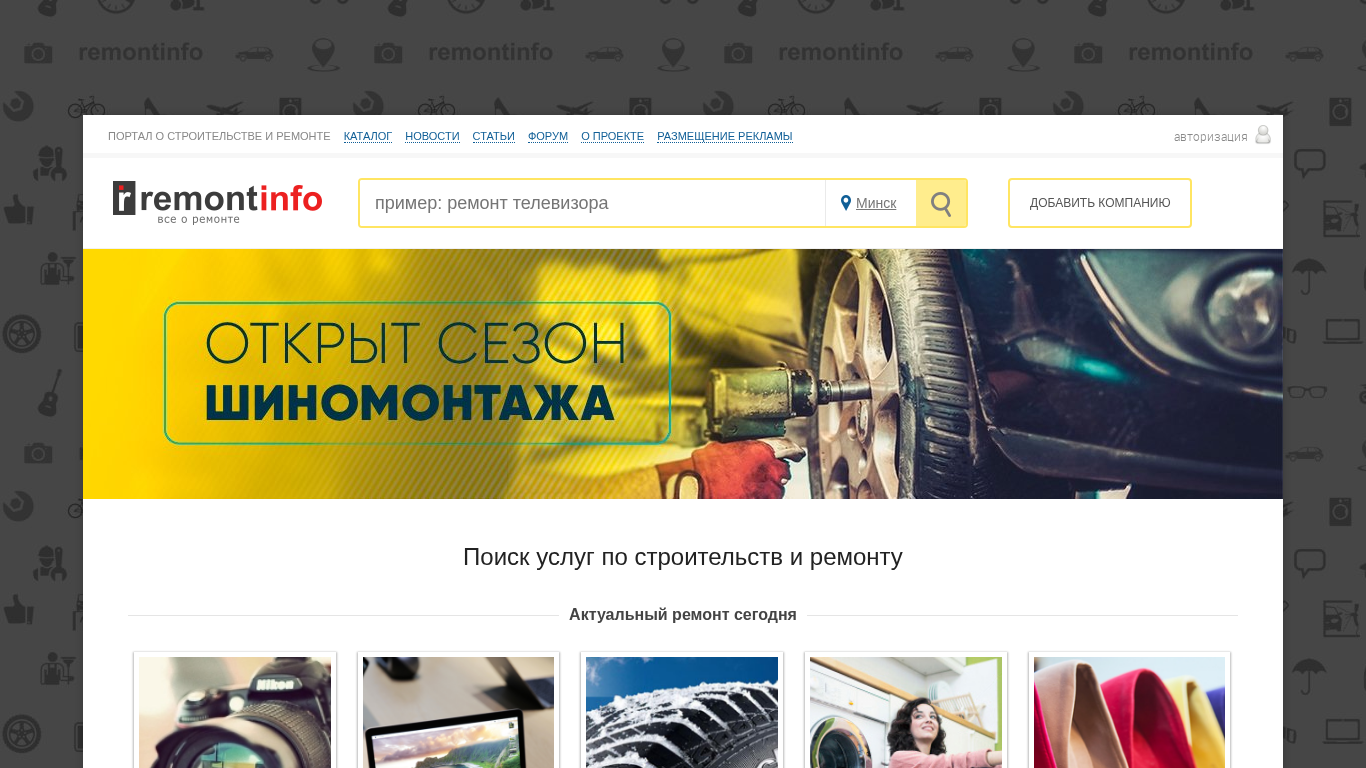
Task: Click the location pin icon next to Минск
Action: pyautogui.click(x=846, y=203)
